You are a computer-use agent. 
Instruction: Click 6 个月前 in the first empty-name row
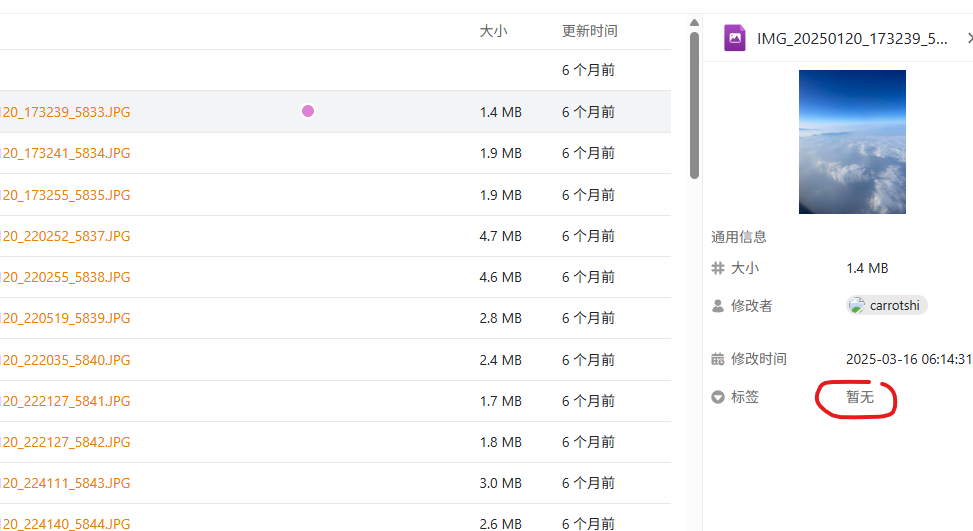tap(588, 70)
